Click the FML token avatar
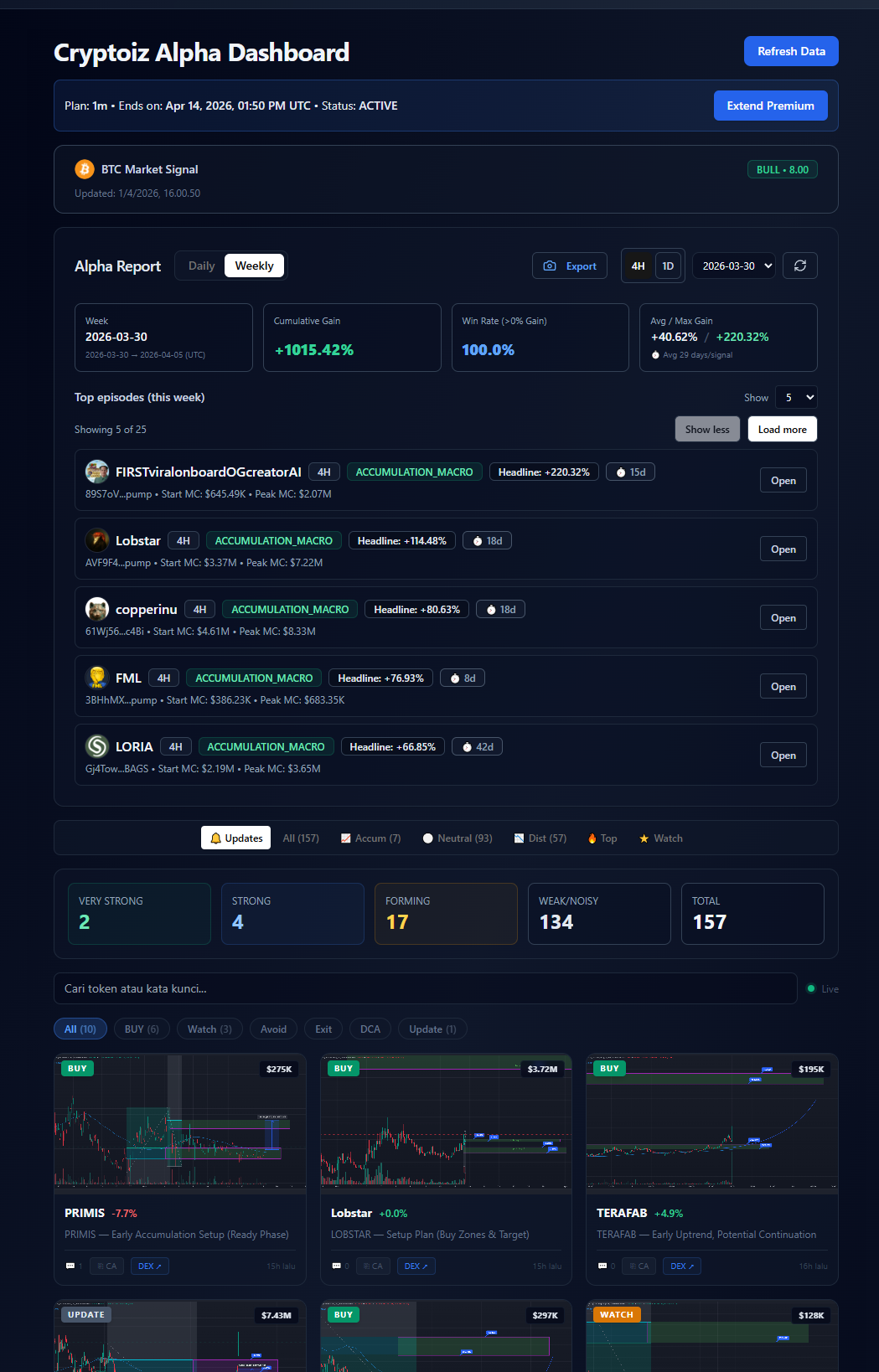This screenshot has width=879, height=1372. click(97, 678)
